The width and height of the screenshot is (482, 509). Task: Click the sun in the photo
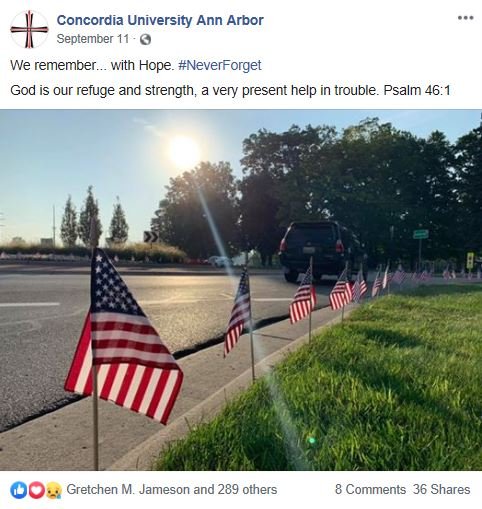[x=184, y=151]
